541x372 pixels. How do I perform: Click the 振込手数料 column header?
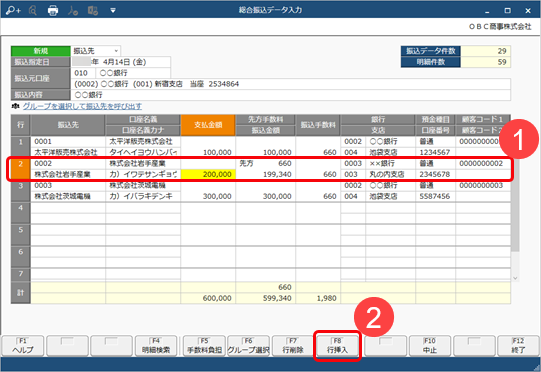(318, 125)
